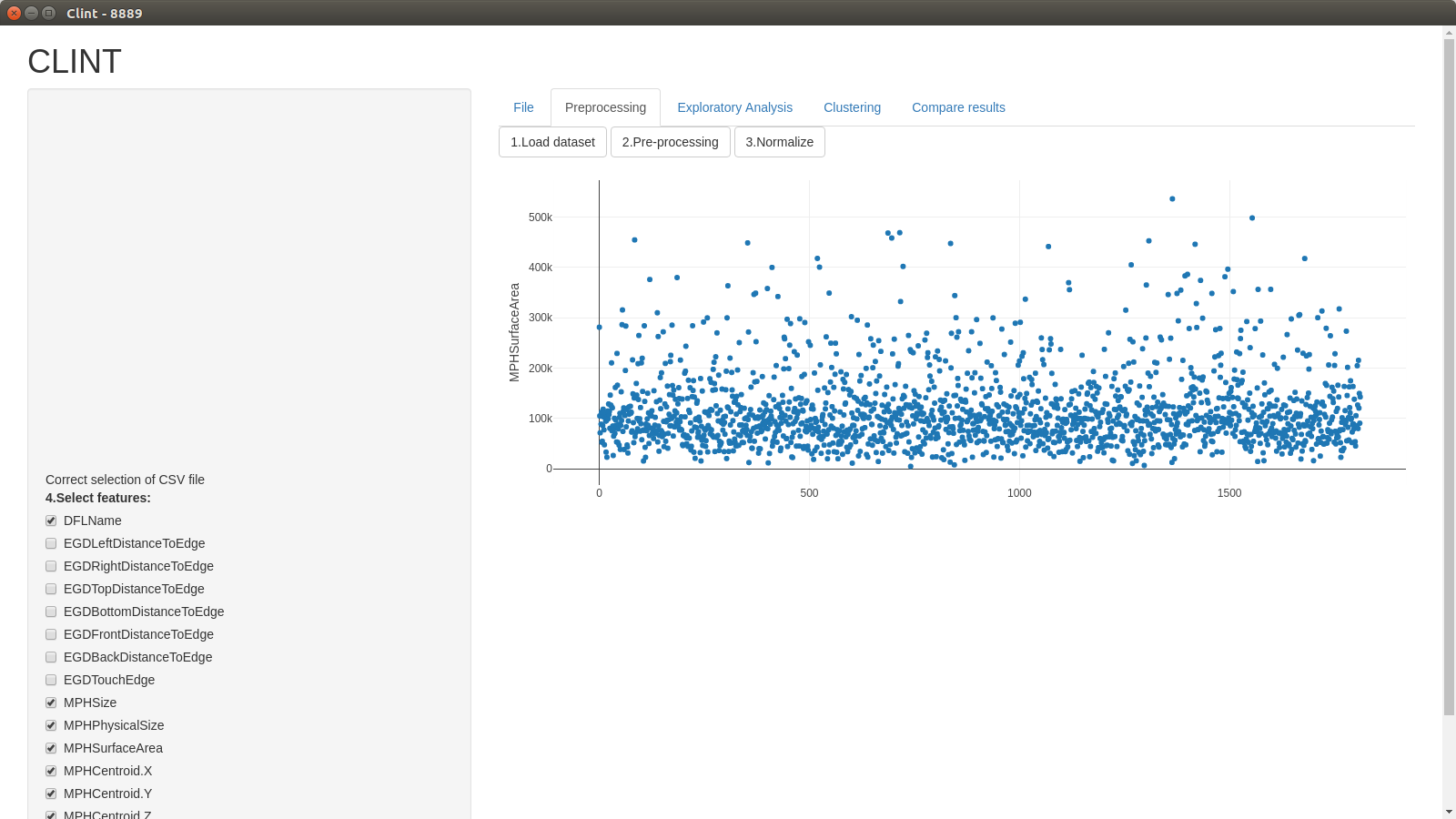Tick the EGDTopDistanceToEdge checkbox

[x=51, y=589]
